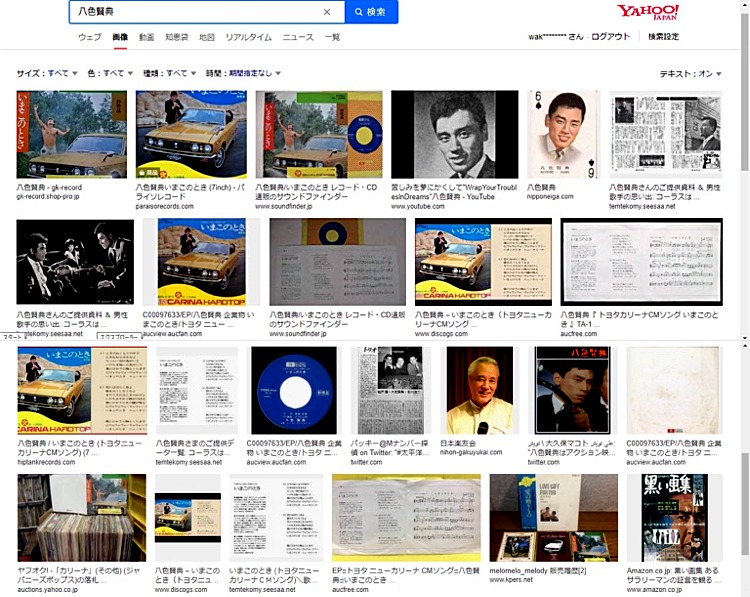Expand the 種類 type filter dropdown
Image resolution: width=750 pixels, height=597 pixels.
(x=170, y=73)
